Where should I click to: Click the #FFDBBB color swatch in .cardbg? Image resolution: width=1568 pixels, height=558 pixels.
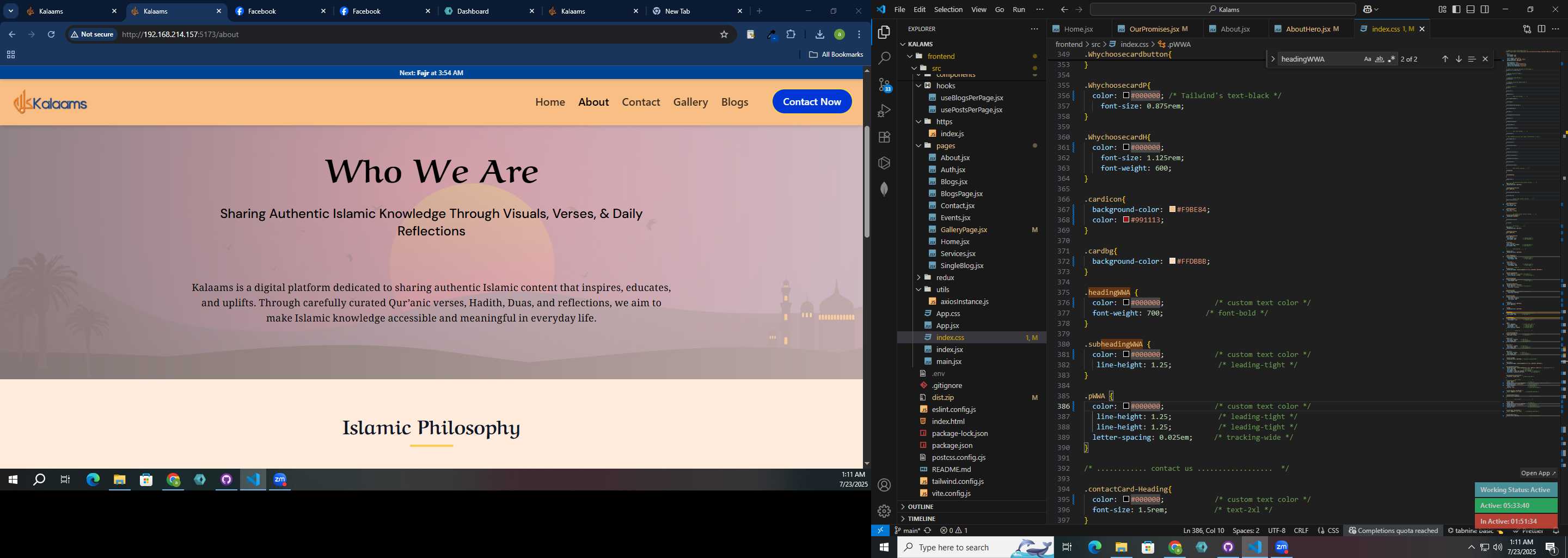pos(1172,262)
